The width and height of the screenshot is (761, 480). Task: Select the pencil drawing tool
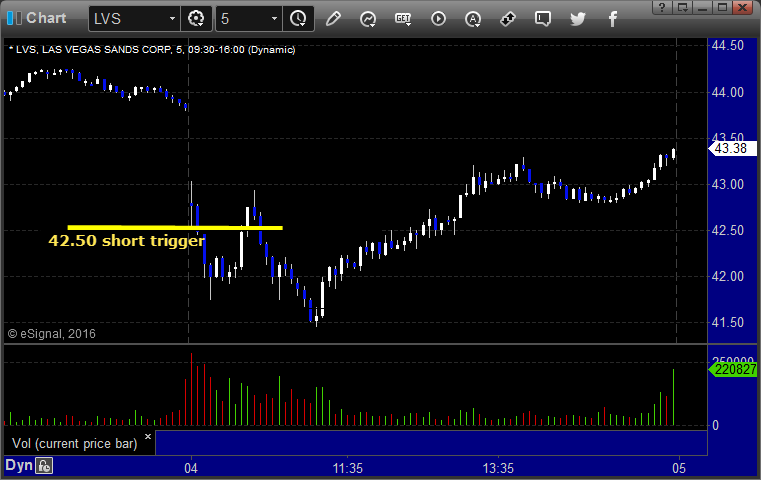pyautogui.click(x=333, y=19)
